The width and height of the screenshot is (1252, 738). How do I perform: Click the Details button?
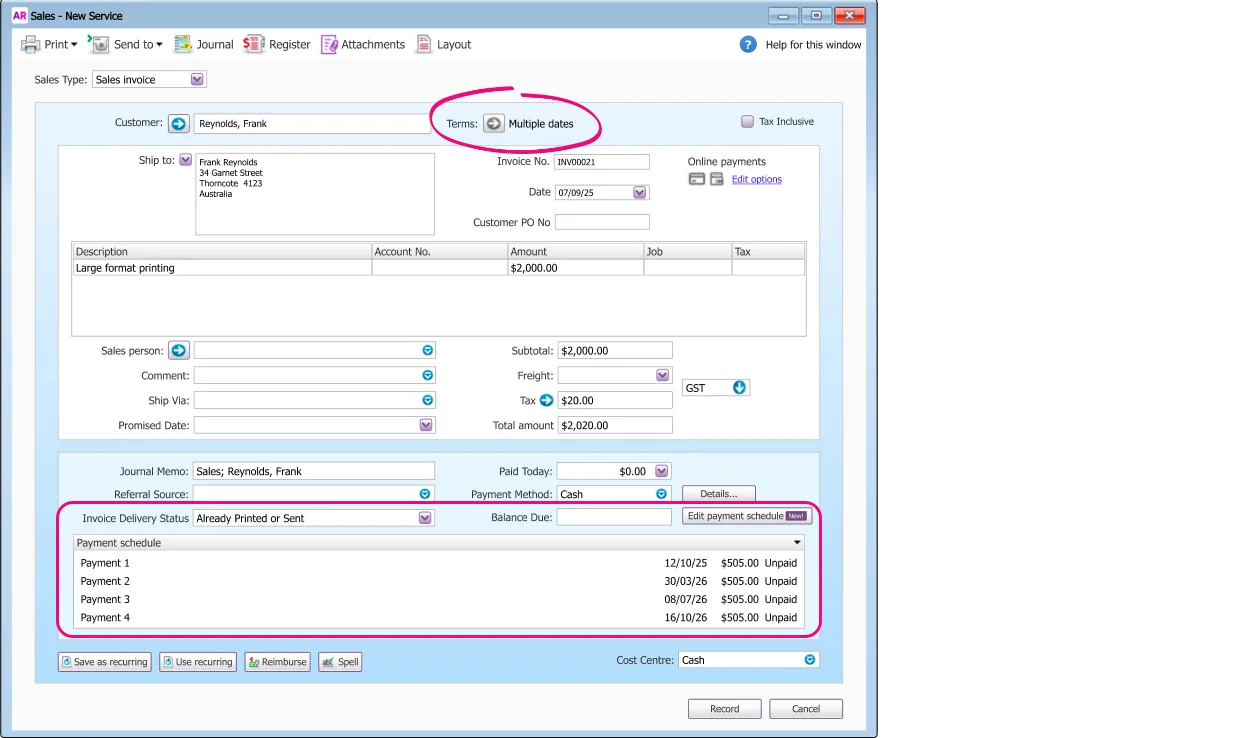[x=718, y=494]
